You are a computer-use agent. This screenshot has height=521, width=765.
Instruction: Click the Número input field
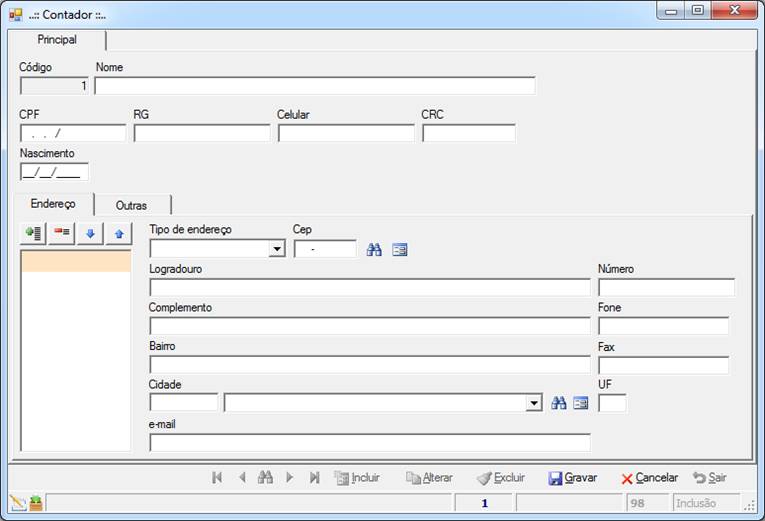click(x=666, y=287)
